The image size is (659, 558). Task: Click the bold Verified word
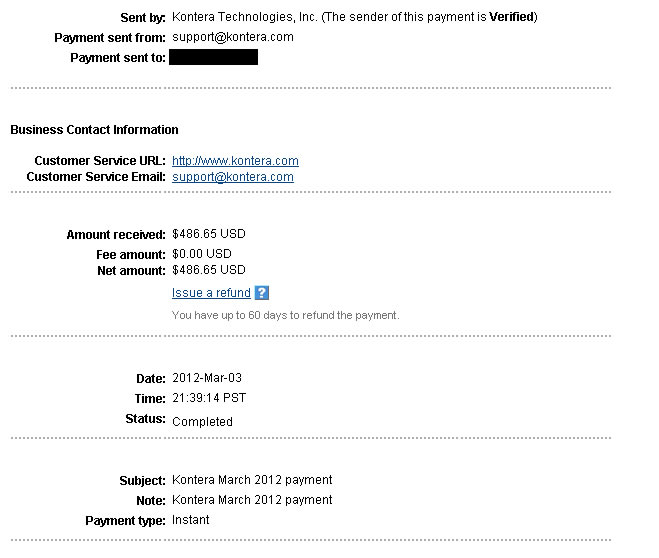point(511,17)
